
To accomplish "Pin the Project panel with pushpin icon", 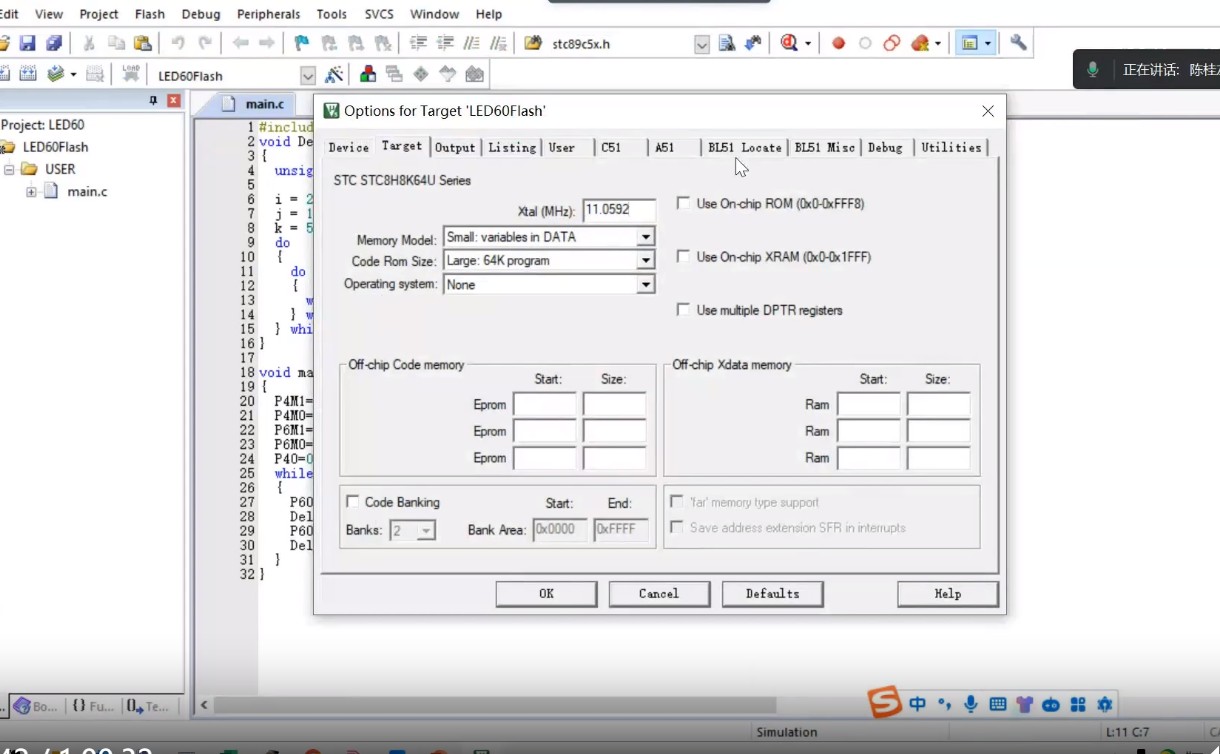I will 153,100.
